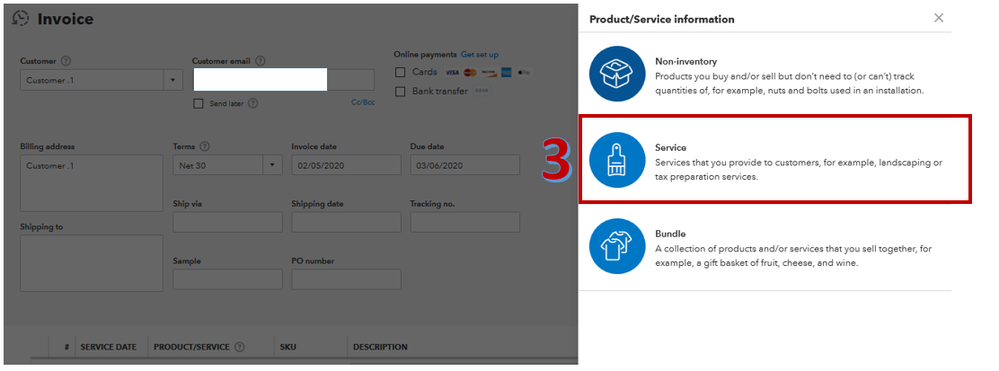Pick the Bundle shirts icon

(x=617, y=246)
